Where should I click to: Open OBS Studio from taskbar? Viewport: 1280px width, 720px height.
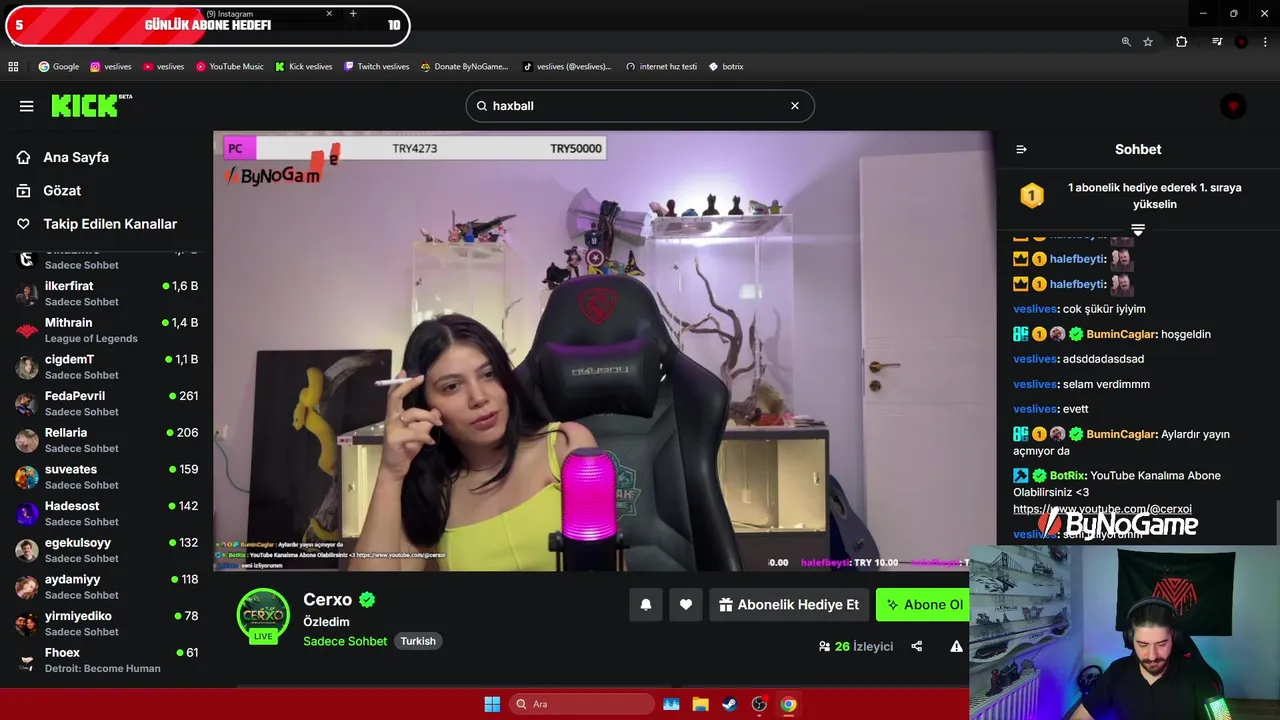click(x=759, y=704)
